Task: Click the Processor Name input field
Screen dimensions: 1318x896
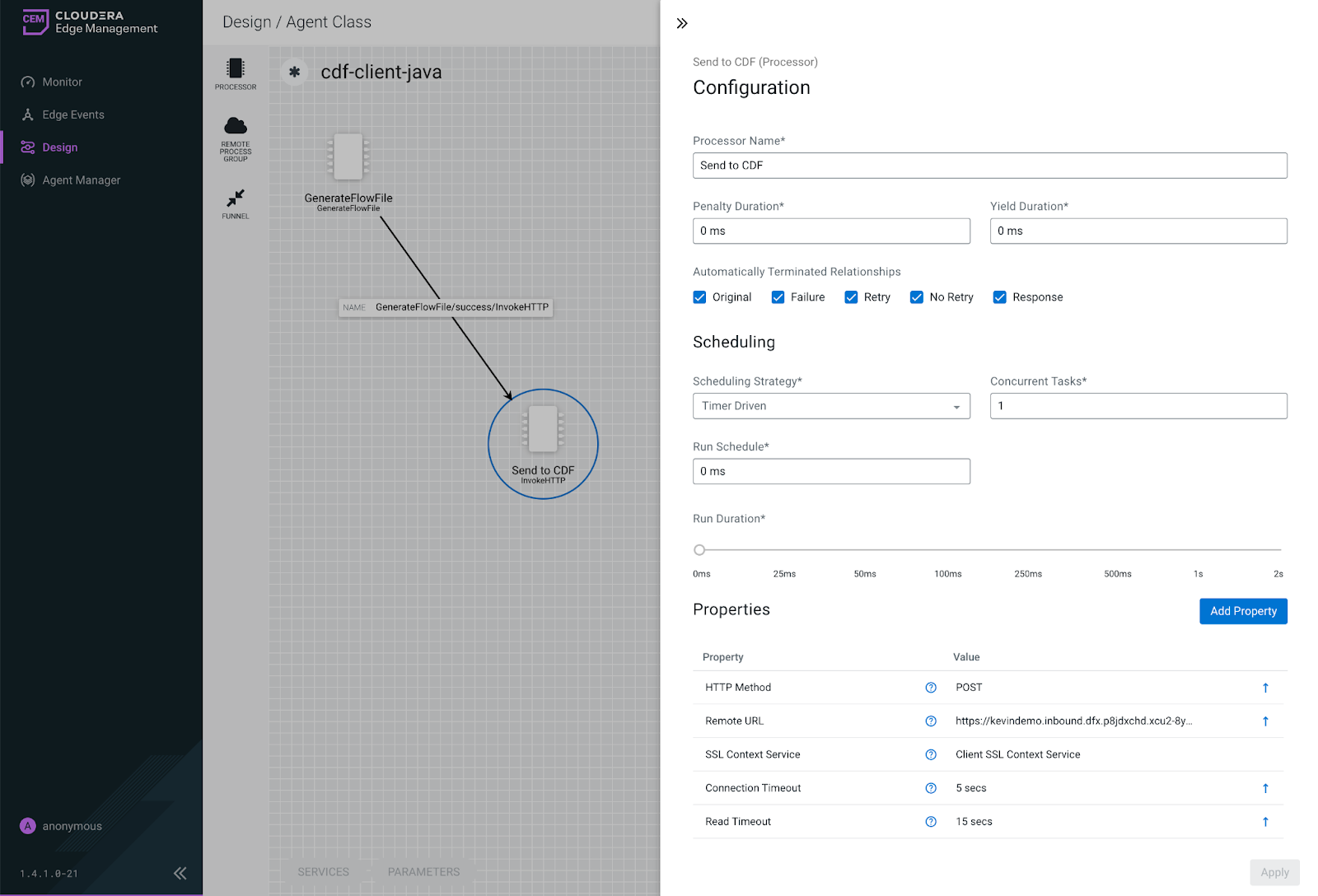Action: 989,166
